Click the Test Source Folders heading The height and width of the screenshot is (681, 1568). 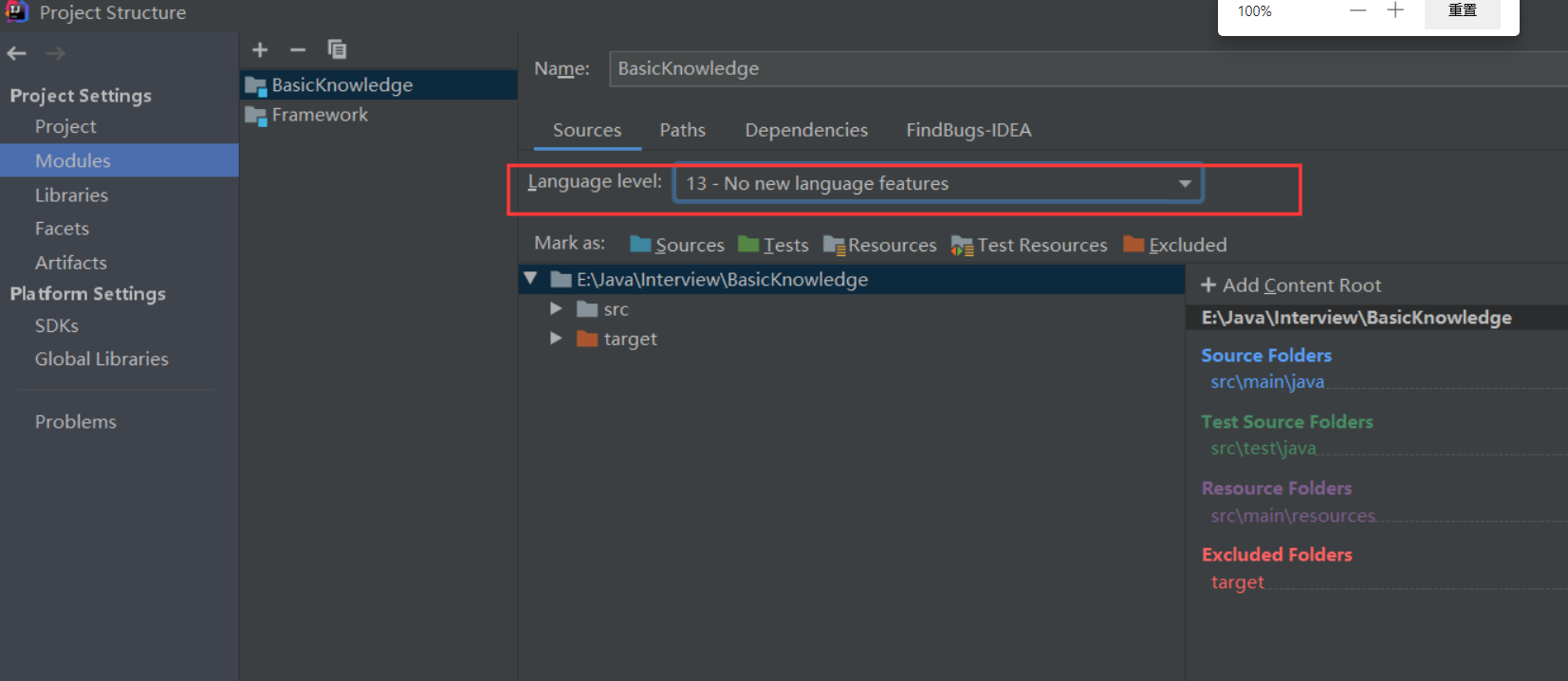[1287, 421]
